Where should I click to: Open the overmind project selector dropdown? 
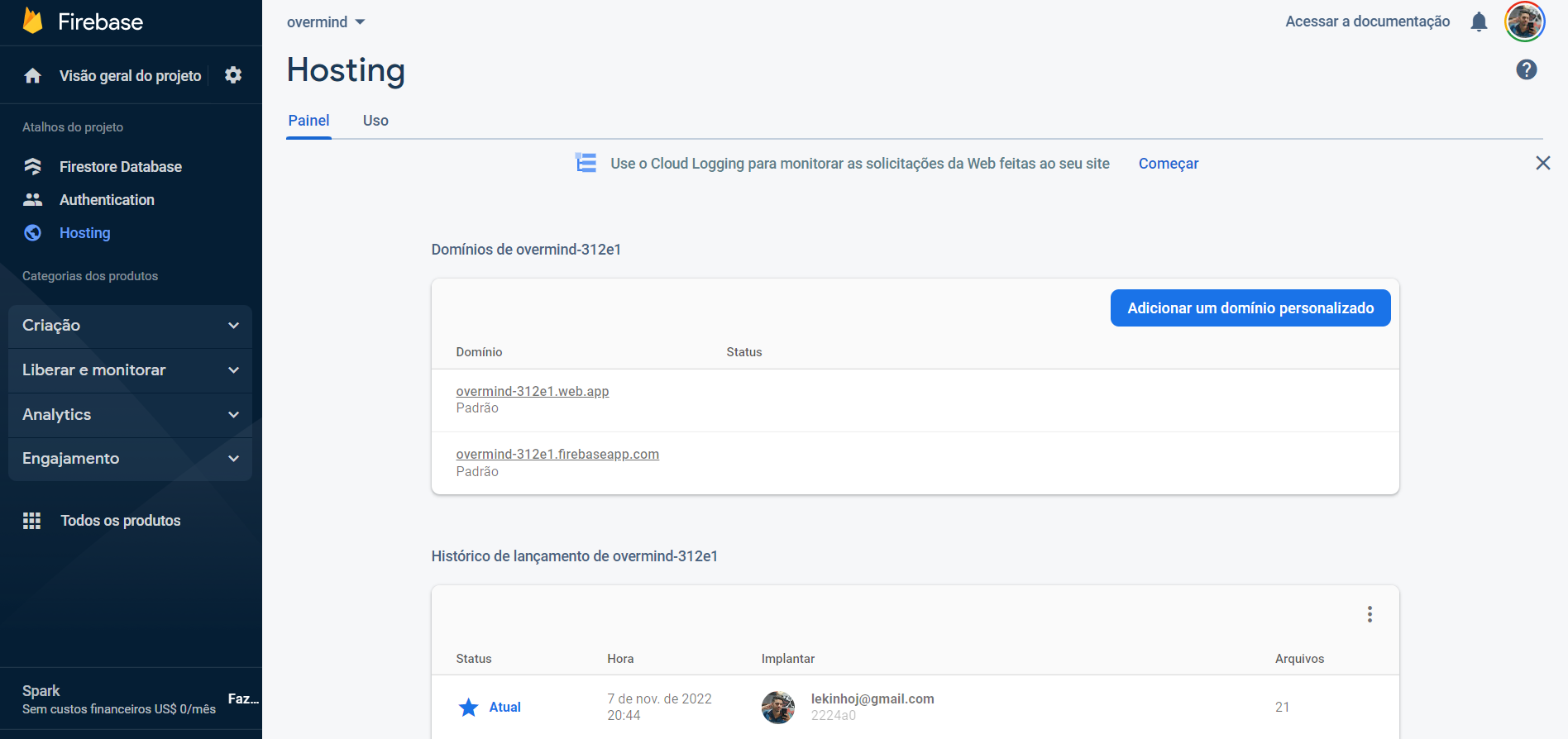pos(326,22)
